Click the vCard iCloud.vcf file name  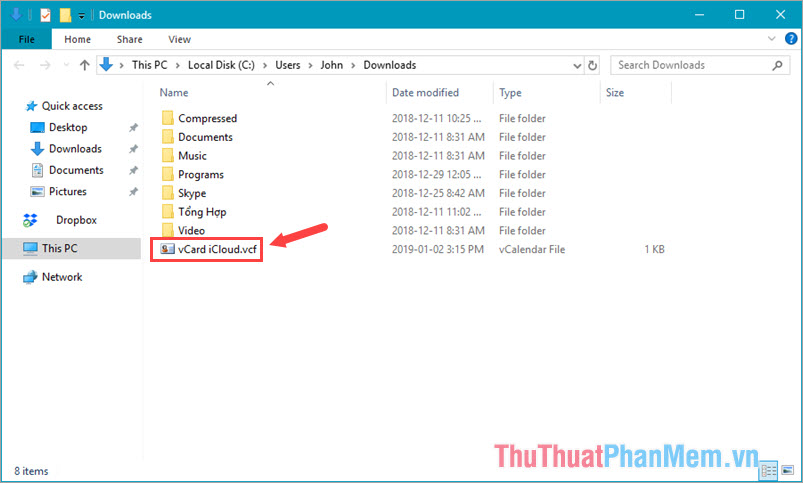pos(217,249)
